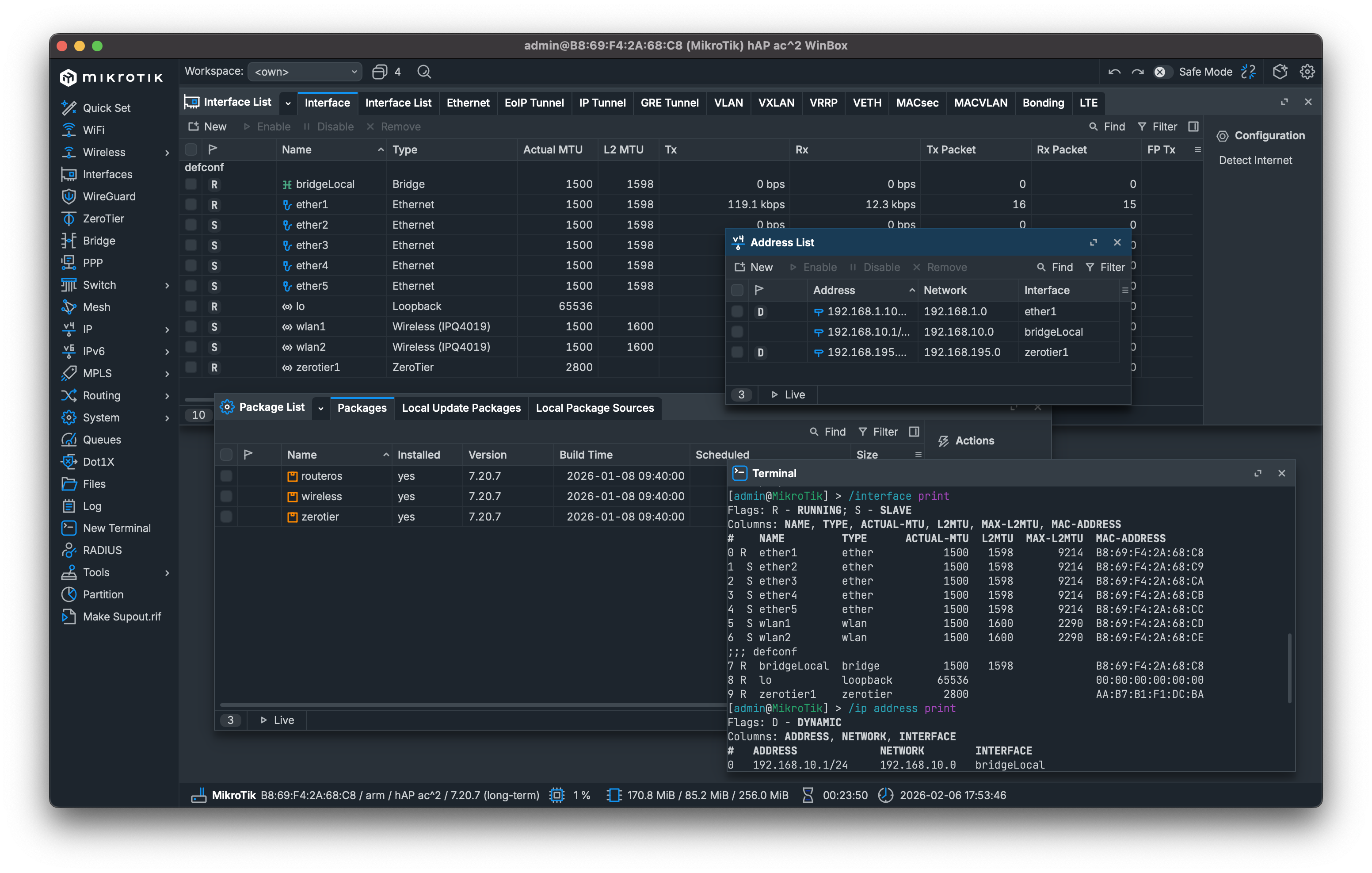Click the search magnifier beside Workspace
The image size is (1372, 873).
tap(424, 72)
